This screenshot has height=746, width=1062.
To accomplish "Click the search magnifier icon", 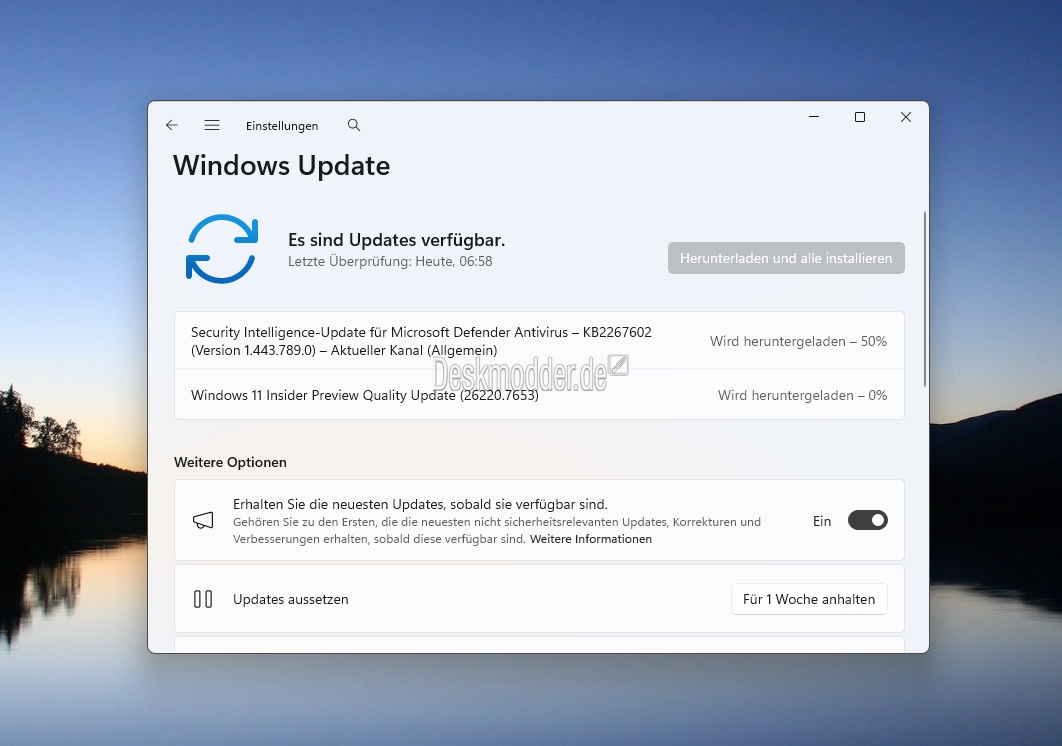I will tap(353, 125).
